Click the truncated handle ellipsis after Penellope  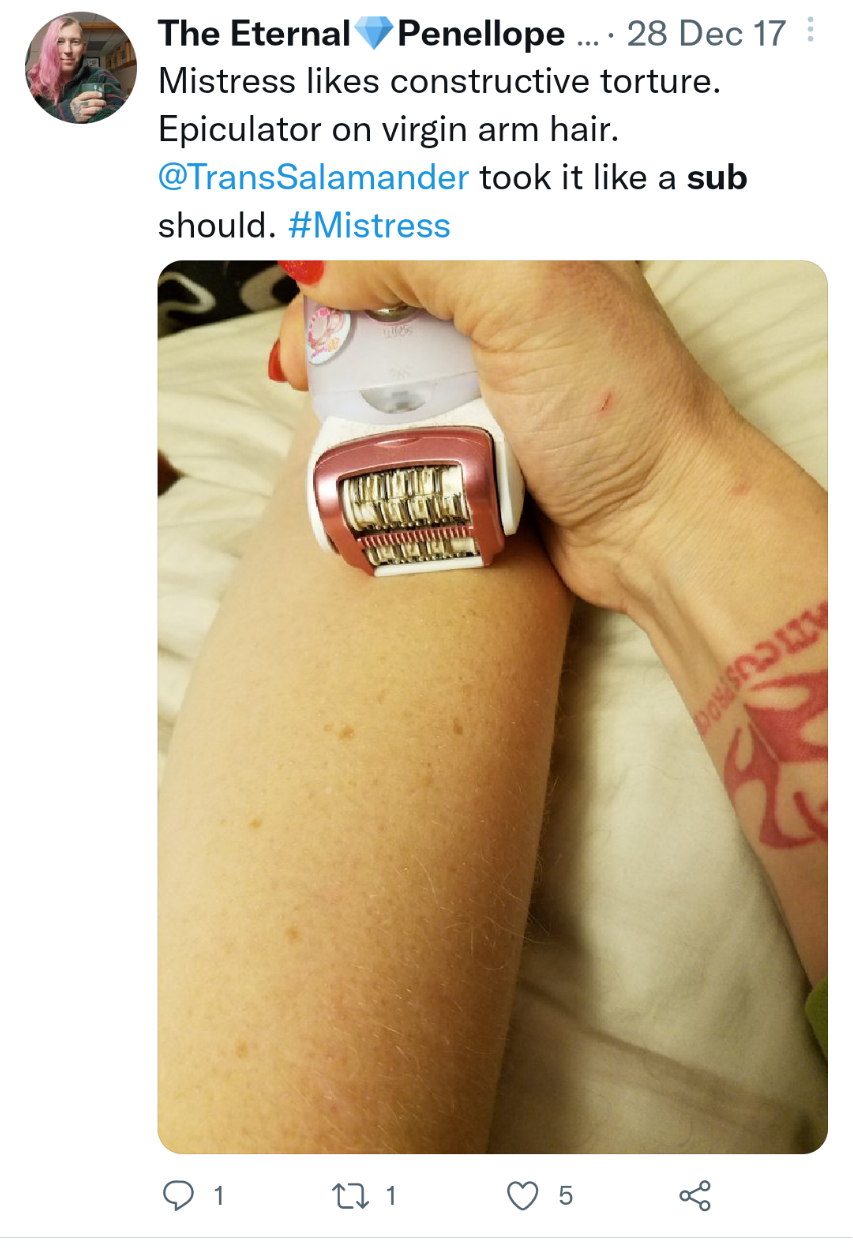click(585, 38)
